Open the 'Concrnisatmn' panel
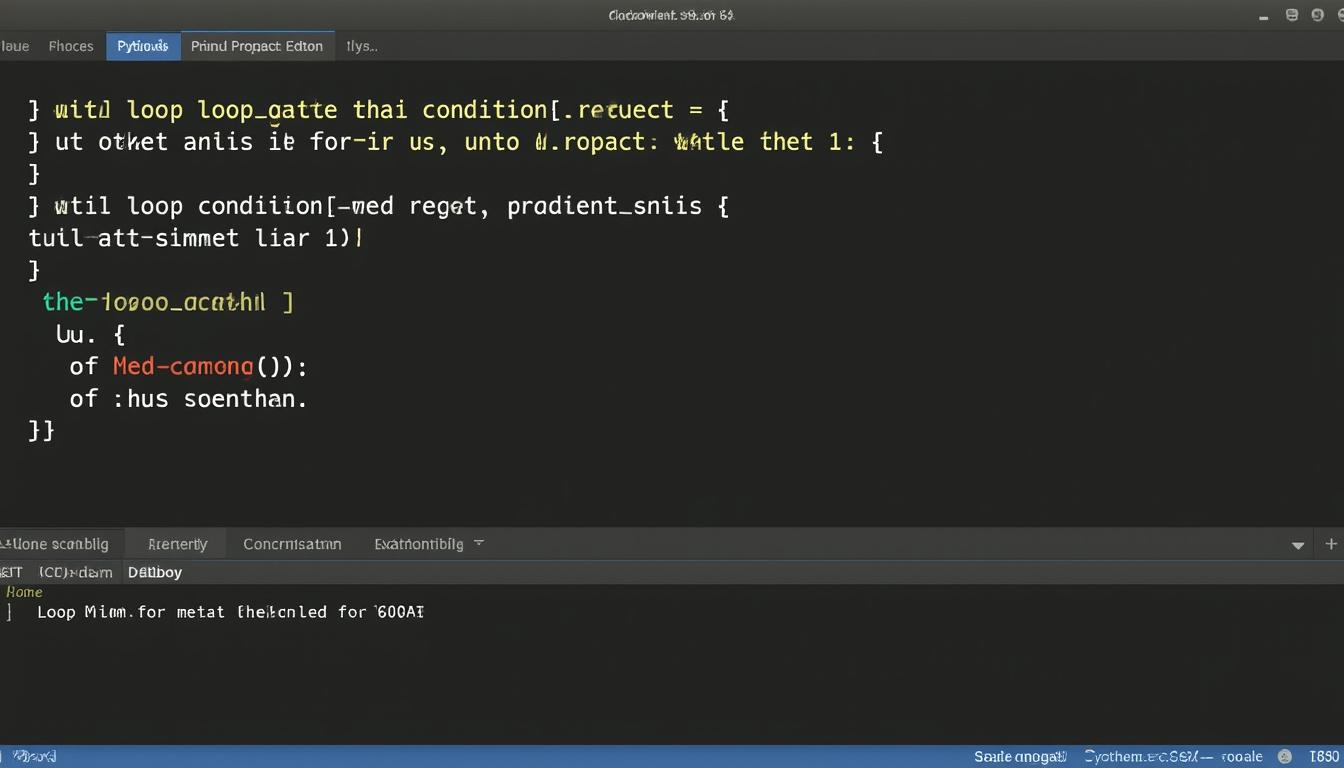 (x=292, y=544)
